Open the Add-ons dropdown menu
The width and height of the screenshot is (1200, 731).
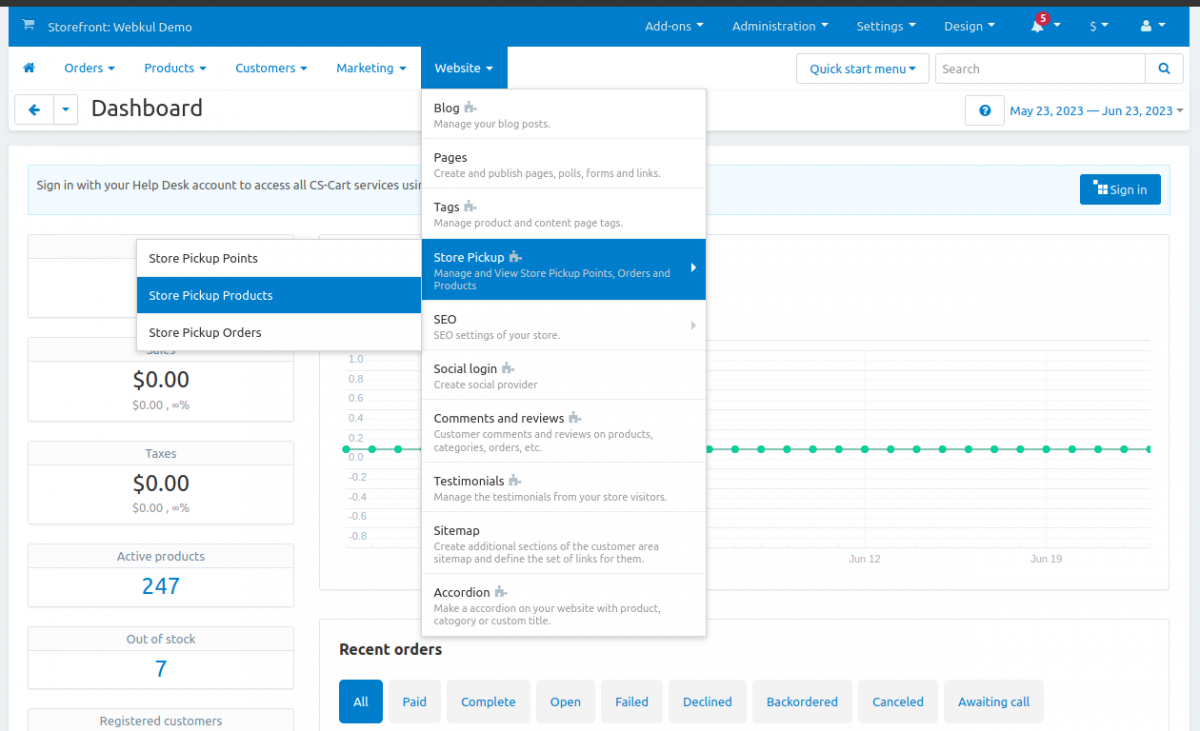pyautogui.click(x=674, y=26)
